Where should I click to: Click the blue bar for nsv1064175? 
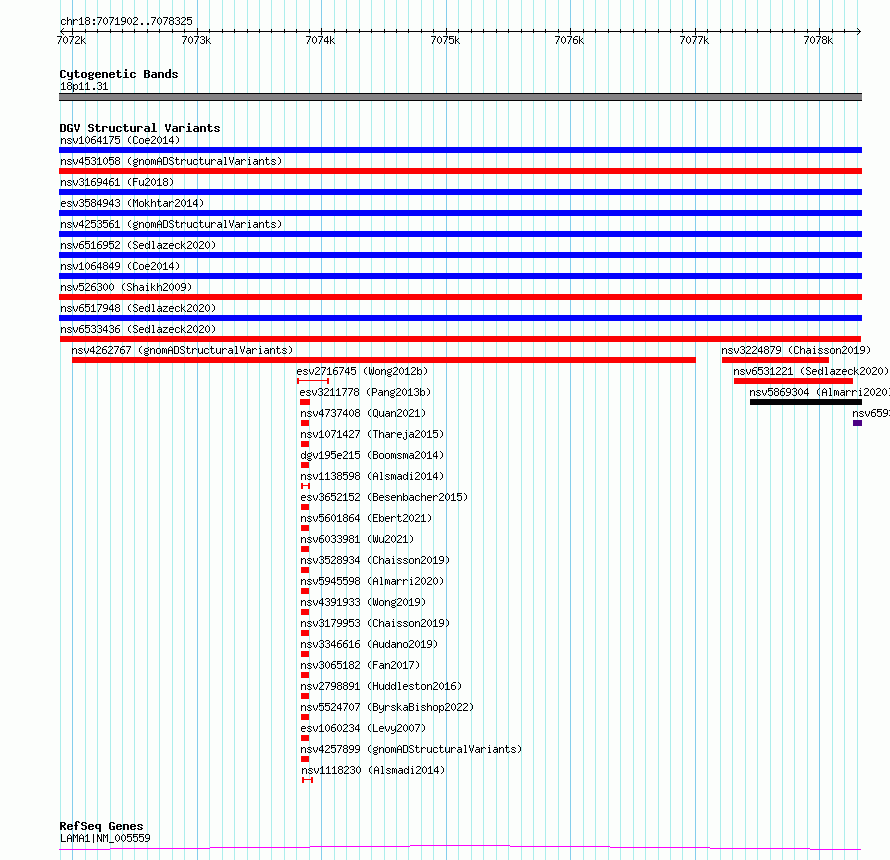[x=460, y=150]
